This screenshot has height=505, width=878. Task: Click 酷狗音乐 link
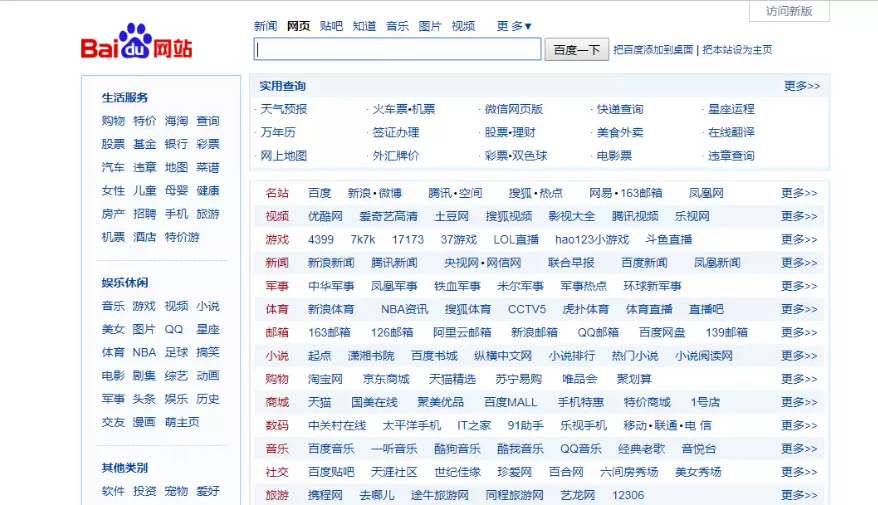457,448
